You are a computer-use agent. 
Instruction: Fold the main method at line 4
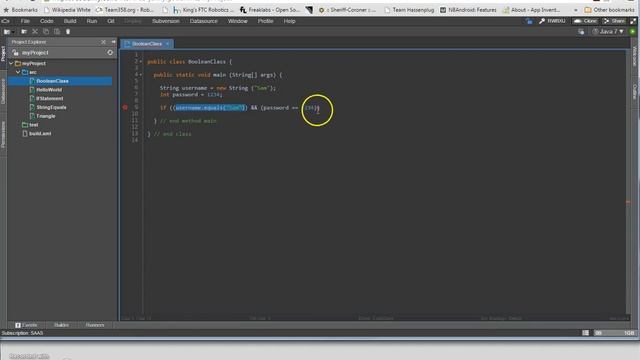click(141, 75)
